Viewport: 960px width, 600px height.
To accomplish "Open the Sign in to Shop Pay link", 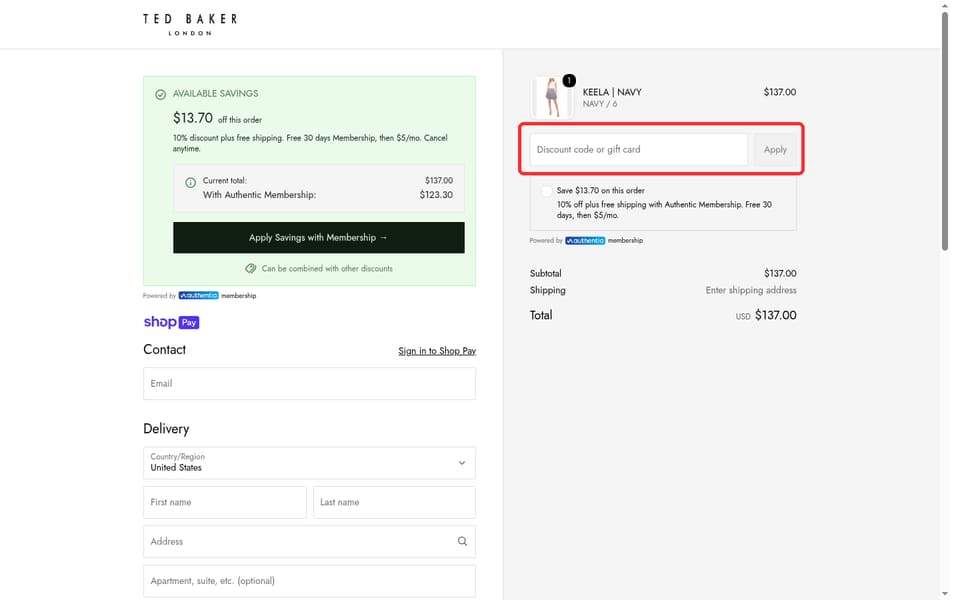I will coord(437,351).
